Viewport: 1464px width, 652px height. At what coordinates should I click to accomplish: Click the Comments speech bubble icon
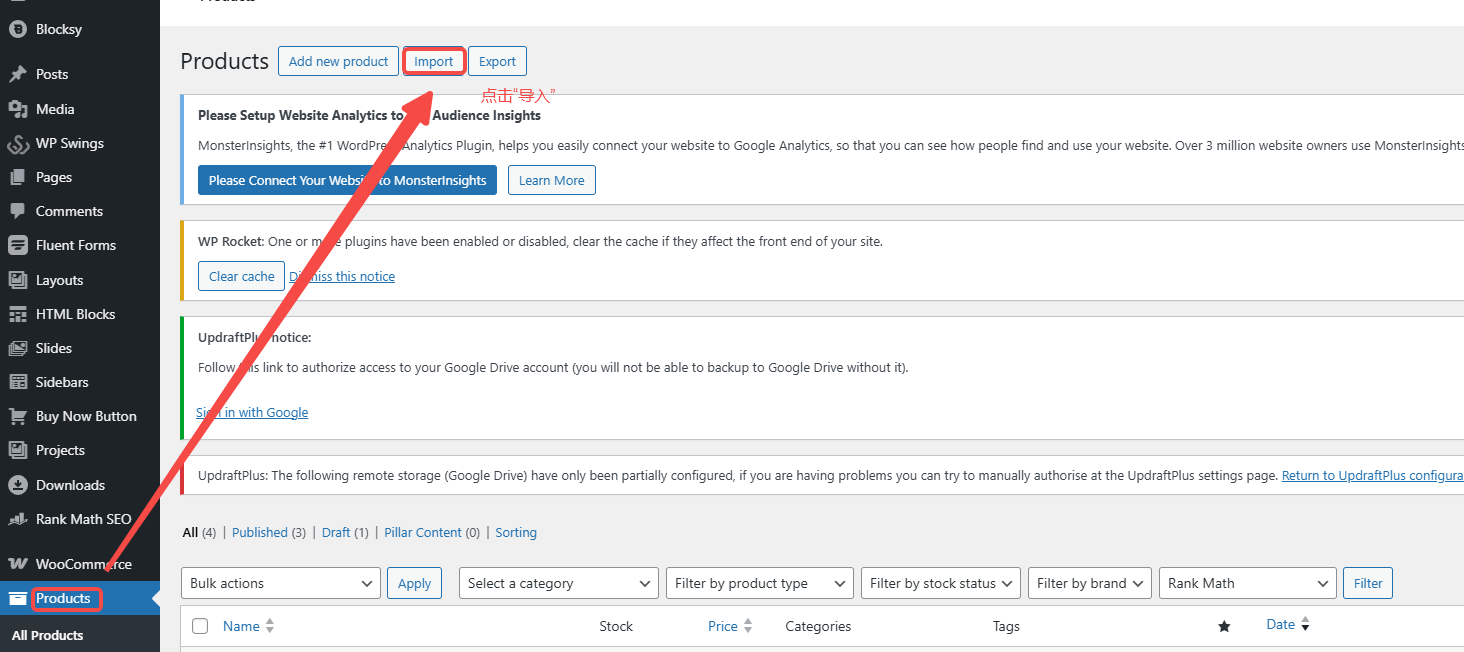tap(17, 211)
